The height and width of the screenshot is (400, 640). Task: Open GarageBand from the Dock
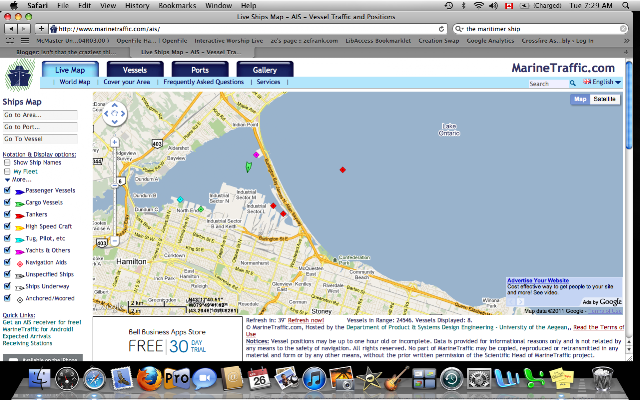pyautogui.click(x=396, y=378)
